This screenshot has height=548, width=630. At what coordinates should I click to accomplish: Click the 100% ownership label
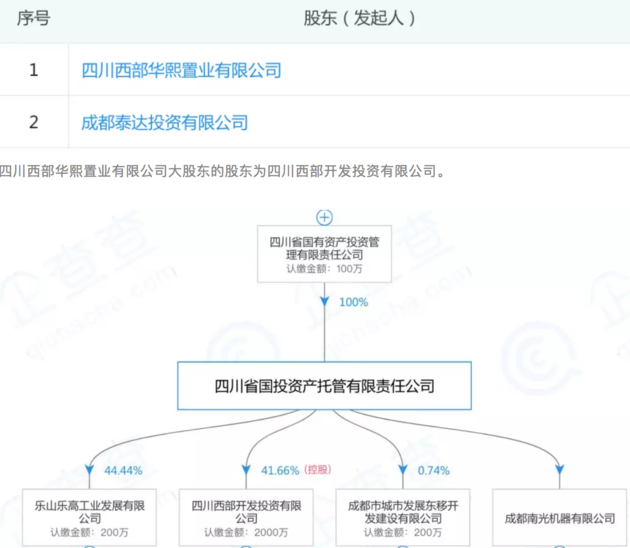(x=354, y=302)
